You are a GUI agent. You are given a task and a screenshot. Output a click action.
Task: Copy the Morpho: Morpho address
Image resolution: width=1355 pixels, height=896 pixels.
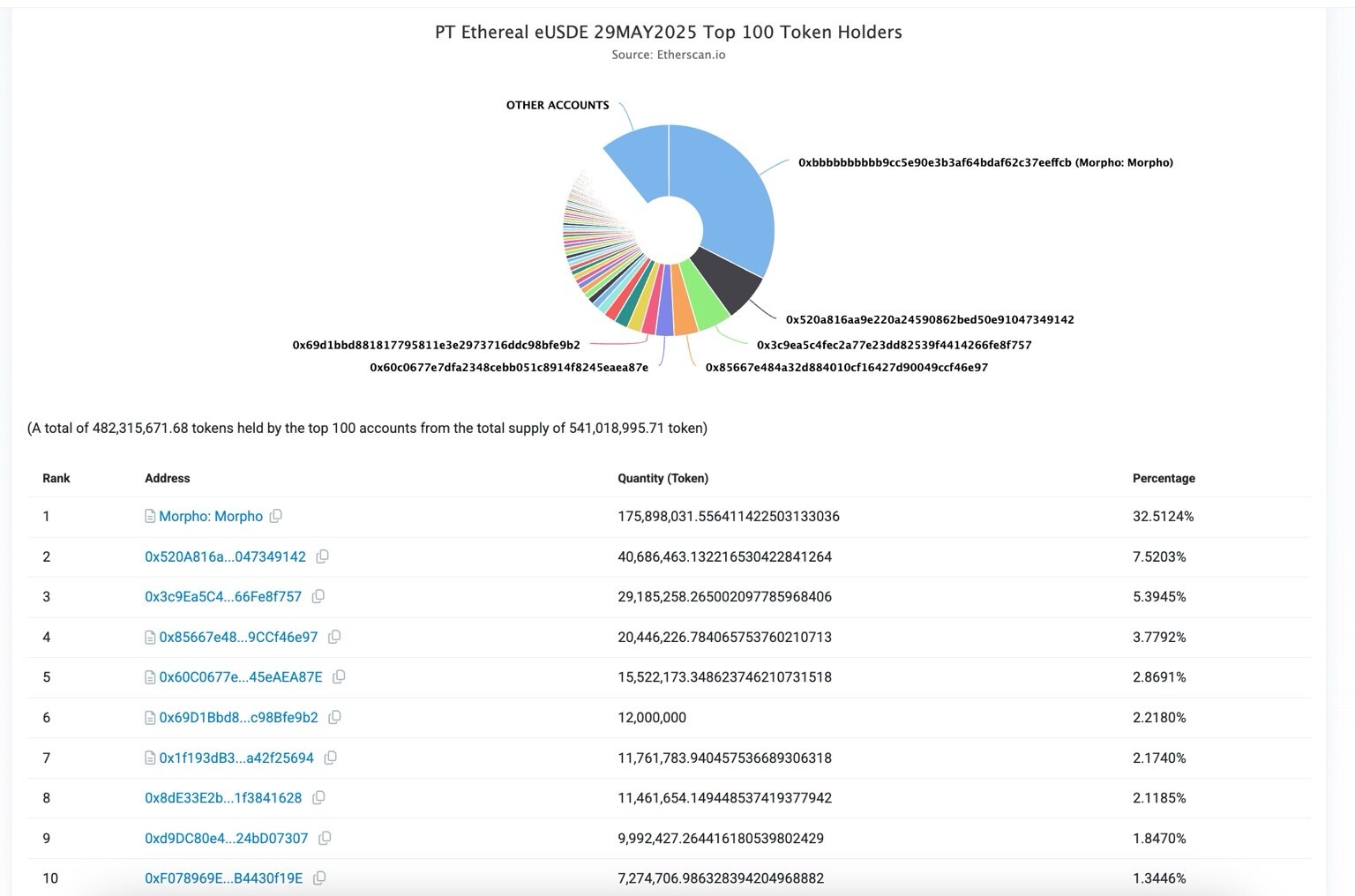pos(276,516)
